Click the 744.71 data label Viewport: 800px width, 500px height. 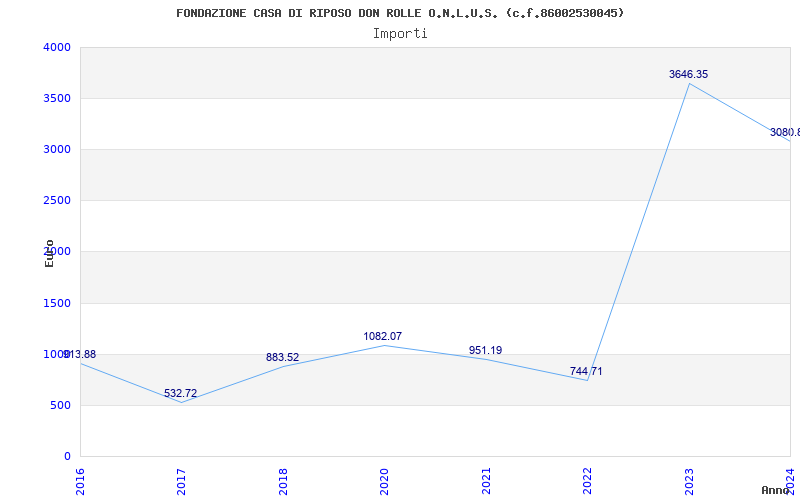point(586,371)
